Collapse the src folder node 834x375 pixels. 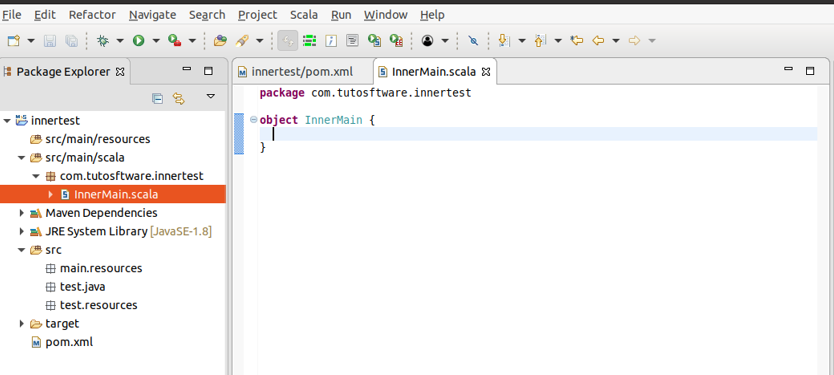pyautogui.click(x=21, y=250)
